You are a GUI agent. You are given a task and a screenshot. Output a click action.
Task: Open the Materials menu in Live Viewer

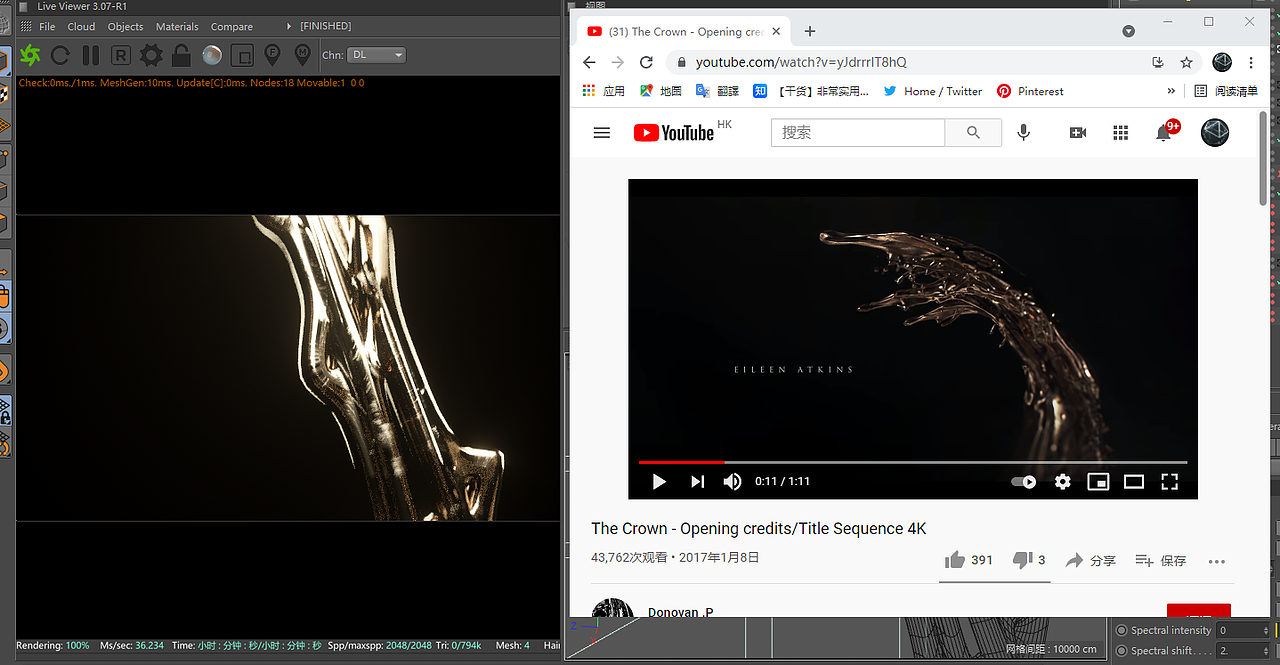tap(177, 26)
